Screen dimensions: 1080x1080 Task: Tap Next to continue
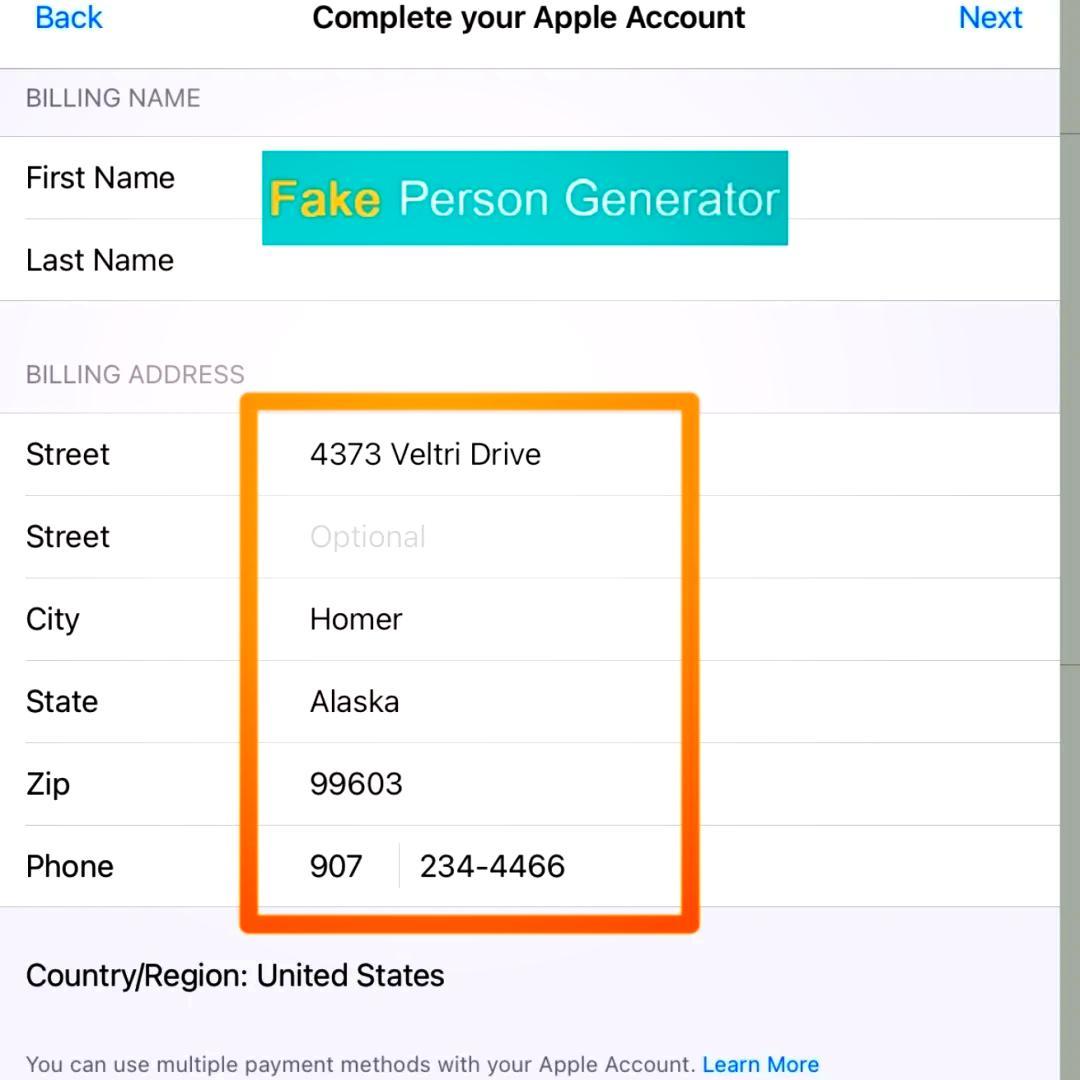point(990,18)
